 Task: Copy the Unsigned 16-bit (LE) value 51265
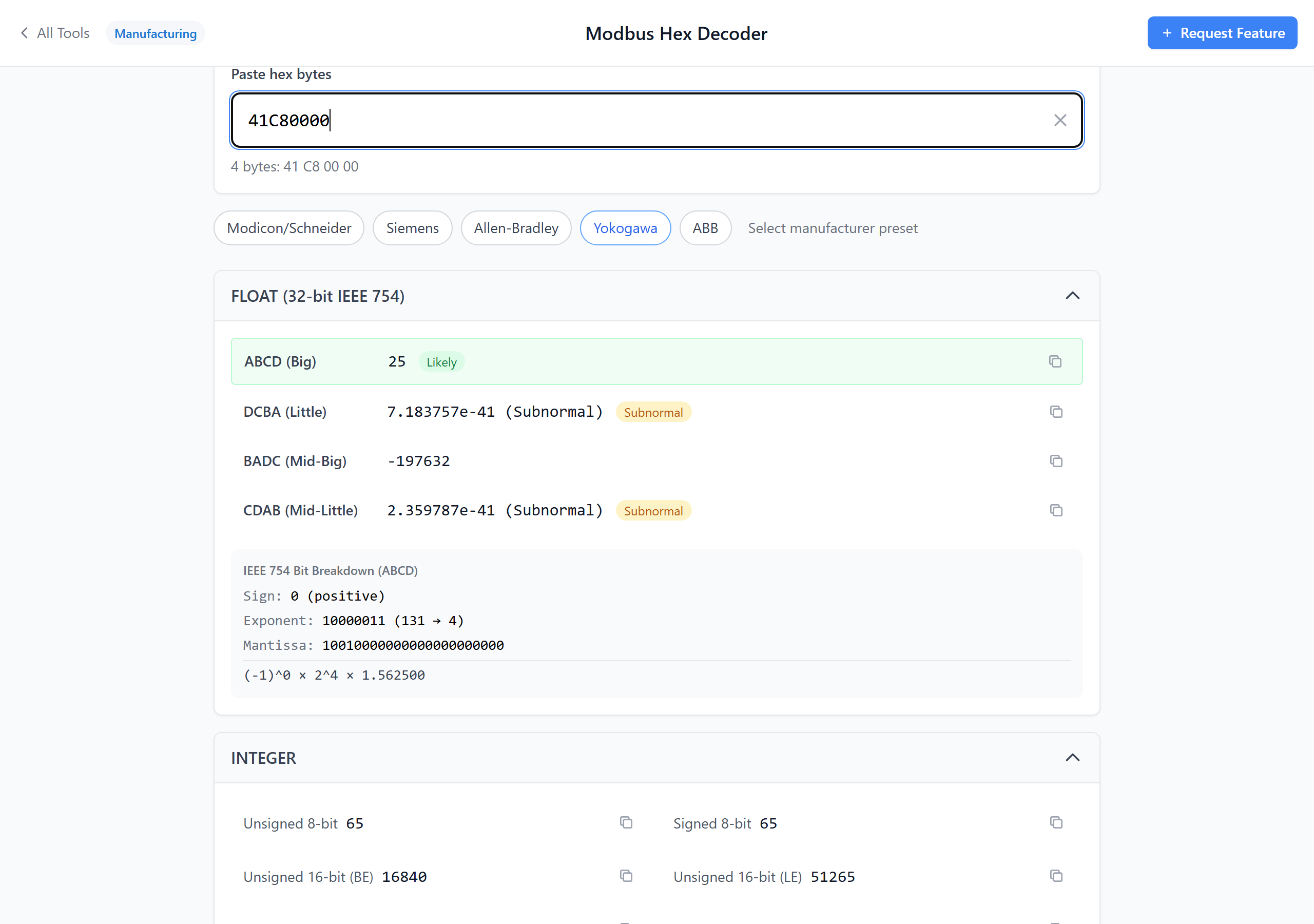(x=1056, y=876)
